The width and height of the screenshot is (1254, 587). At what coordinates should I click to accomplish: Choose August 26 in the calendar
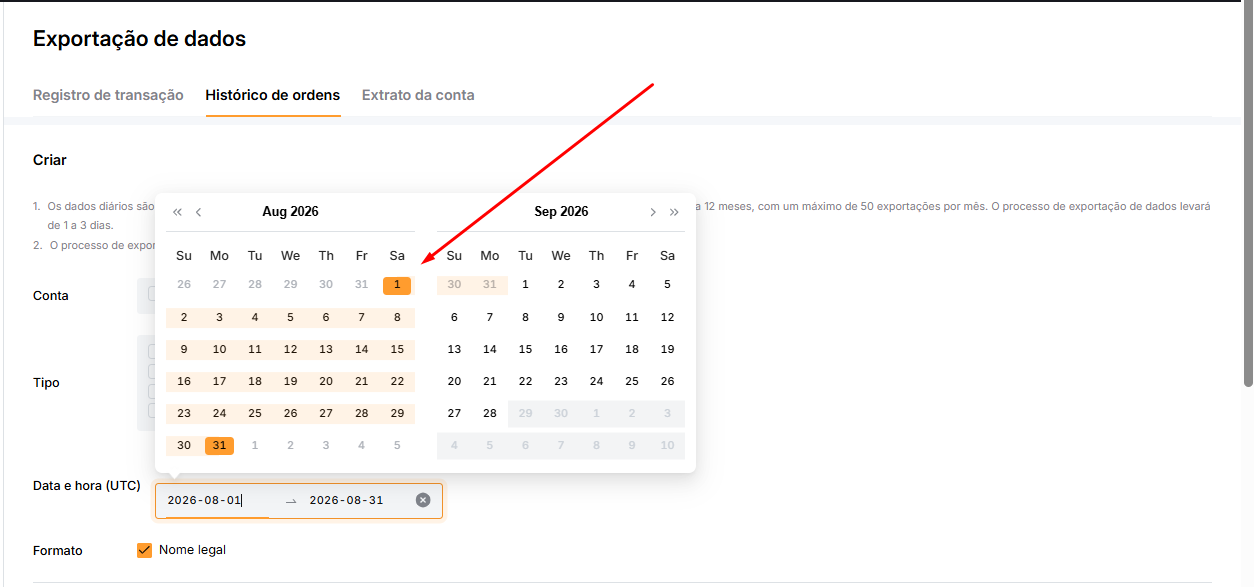click(x=290, y=414)
